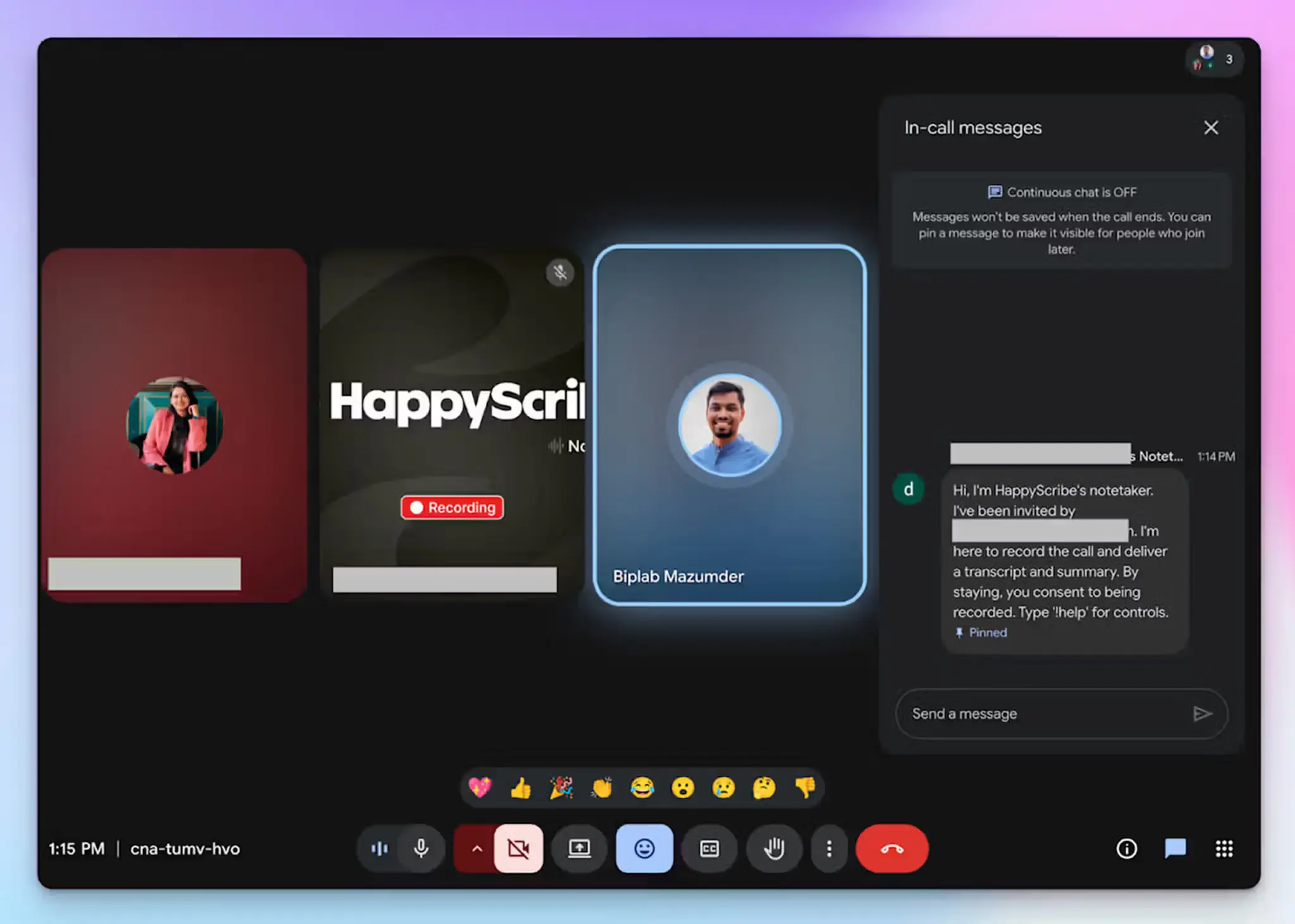Screen dimensions: 1295x924
Task: Close the In-call messages panel
Action: click(x=1211, y=128)
